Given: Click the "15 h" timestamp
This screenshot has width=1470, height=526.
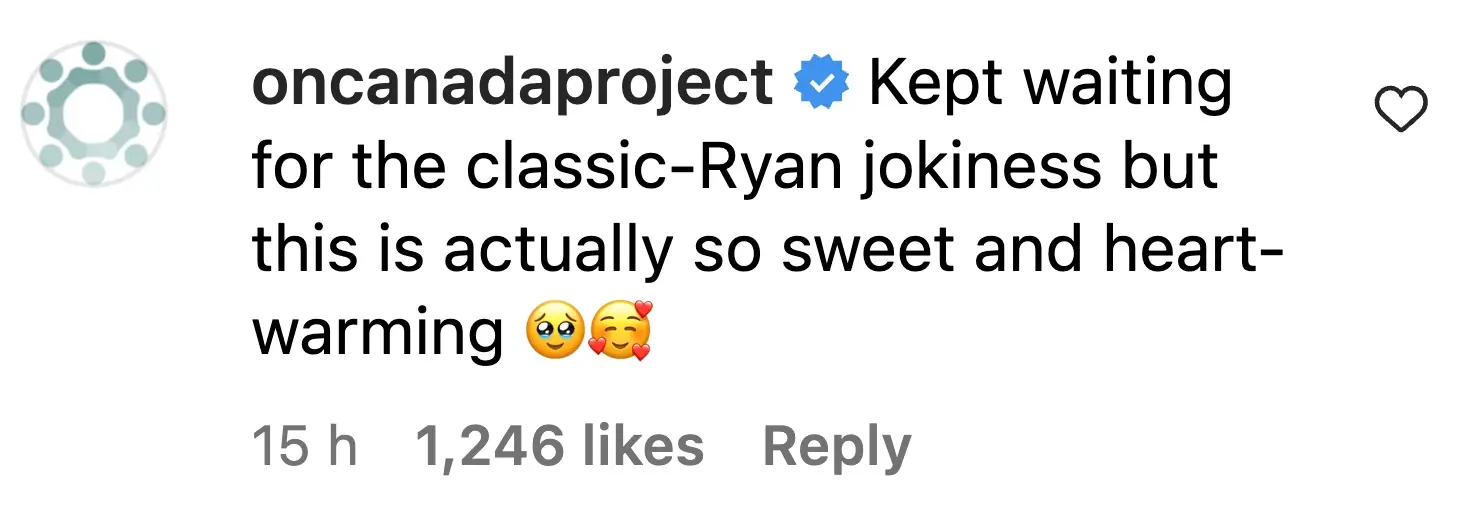Looking at the screenshot, I should click(x=305, y=447).
